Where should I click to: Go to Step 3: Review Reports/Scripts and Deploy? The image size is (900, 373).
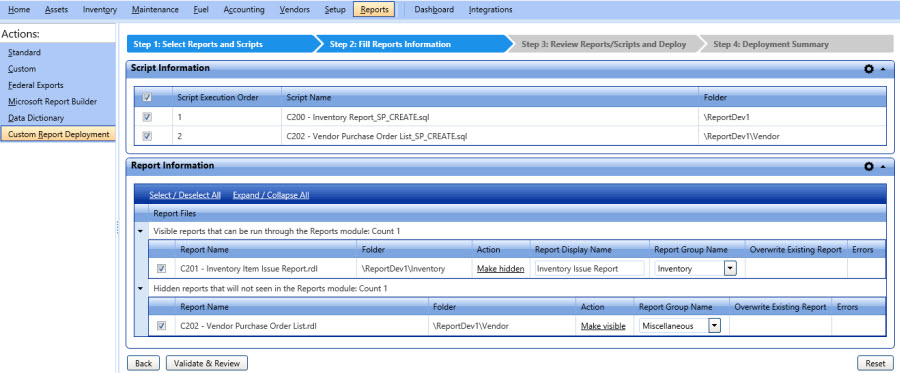(604, 44)
